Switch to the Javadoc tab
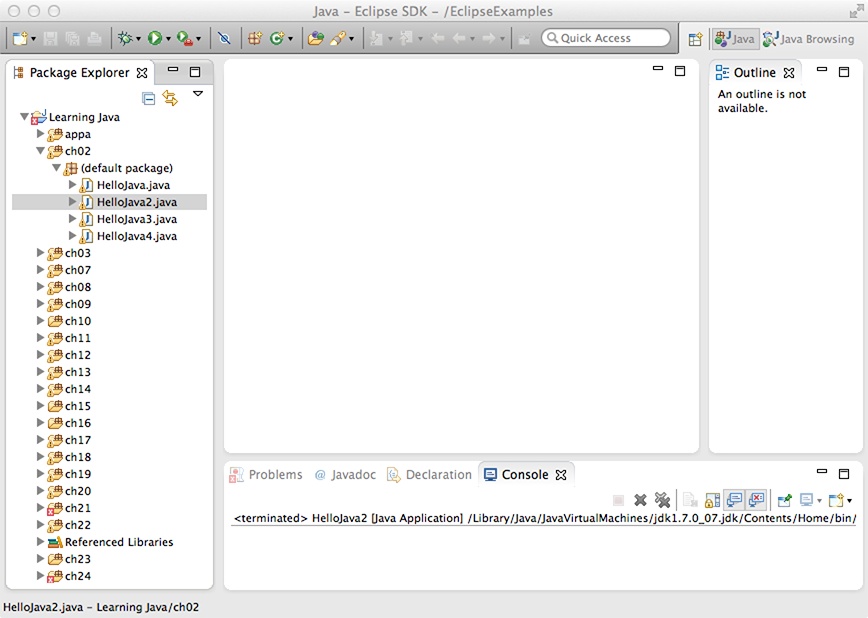The height and width of the screenshot is (618, 868). [x=345, y=475]
